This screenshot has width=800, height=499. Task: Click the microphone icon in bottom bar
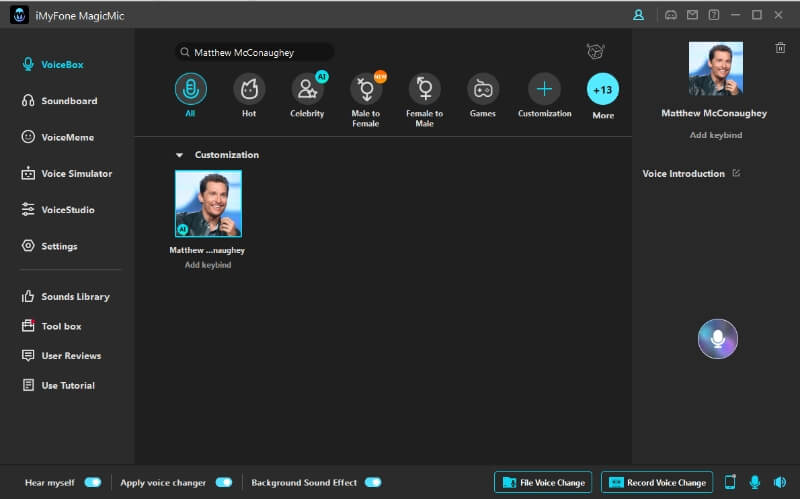tap(755, 482)
